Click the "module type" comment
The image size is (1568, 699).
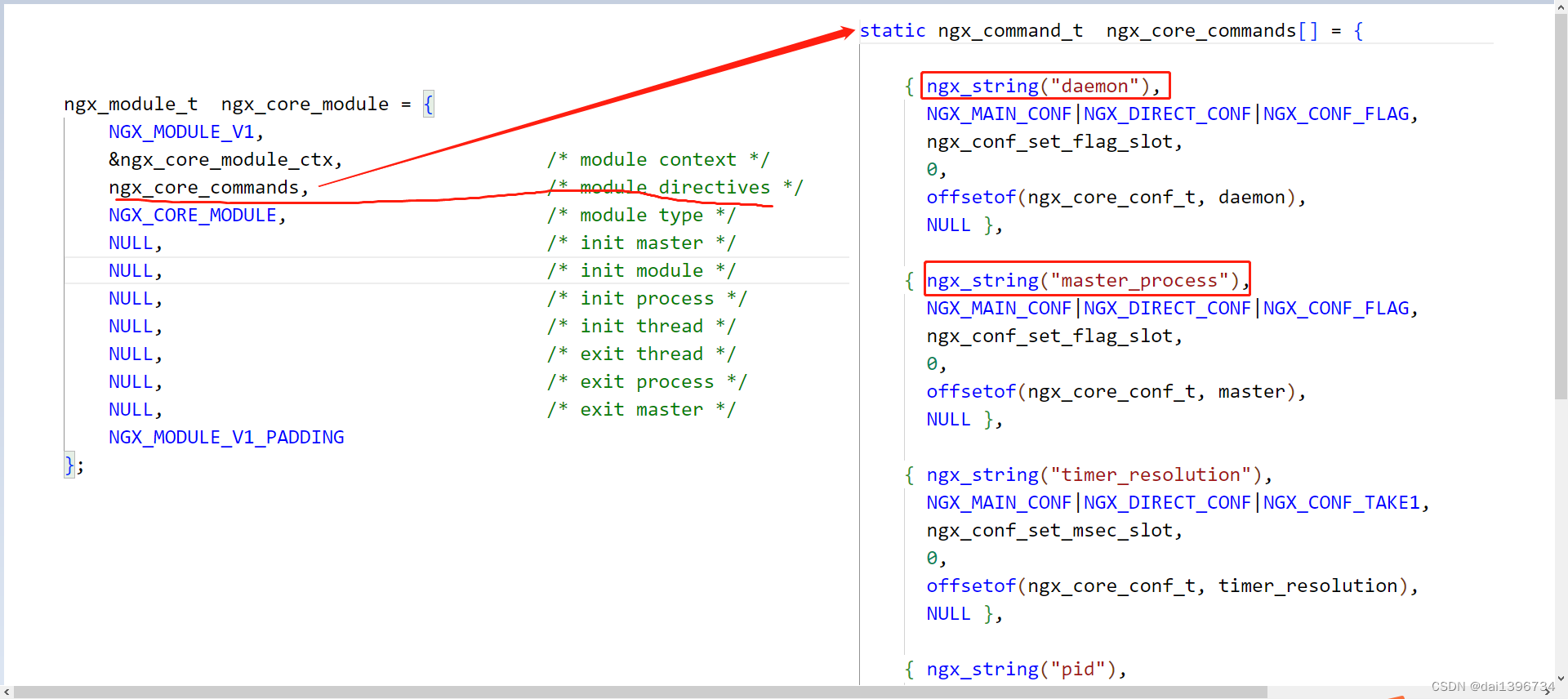[641, 216]
